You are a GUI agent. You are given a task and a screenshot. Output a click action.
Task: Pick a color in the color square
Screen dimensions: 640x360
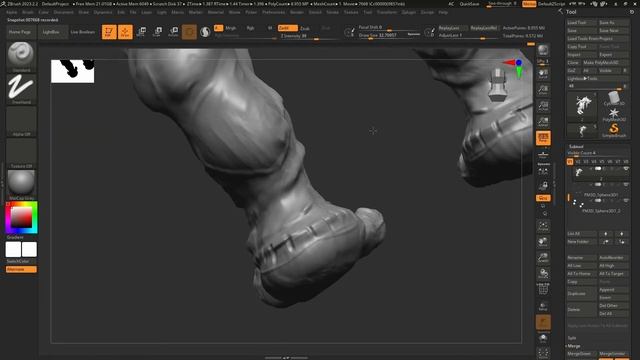pyautogui.click(x=21, y=217)
